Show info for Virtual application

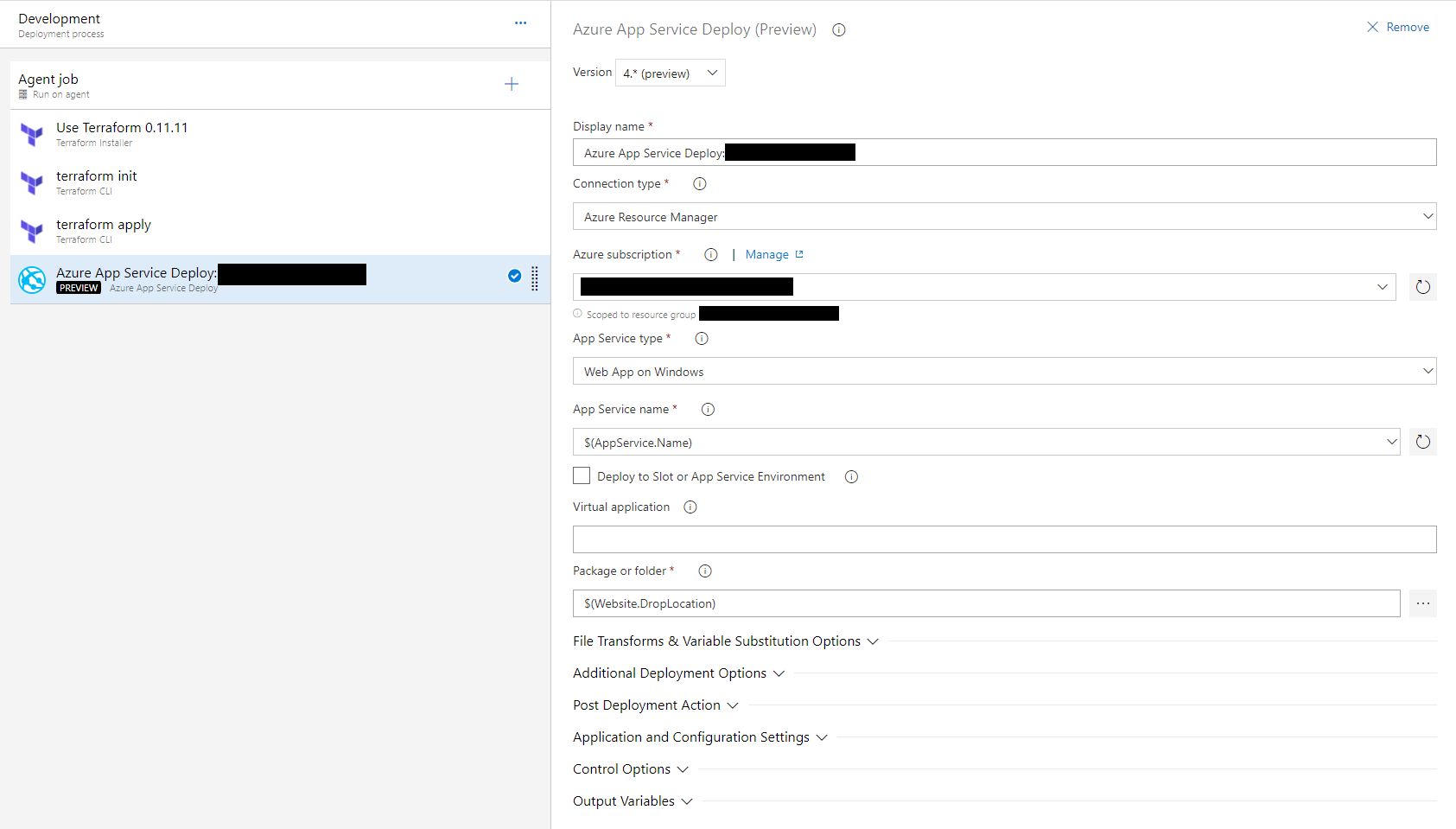[690, 507]
